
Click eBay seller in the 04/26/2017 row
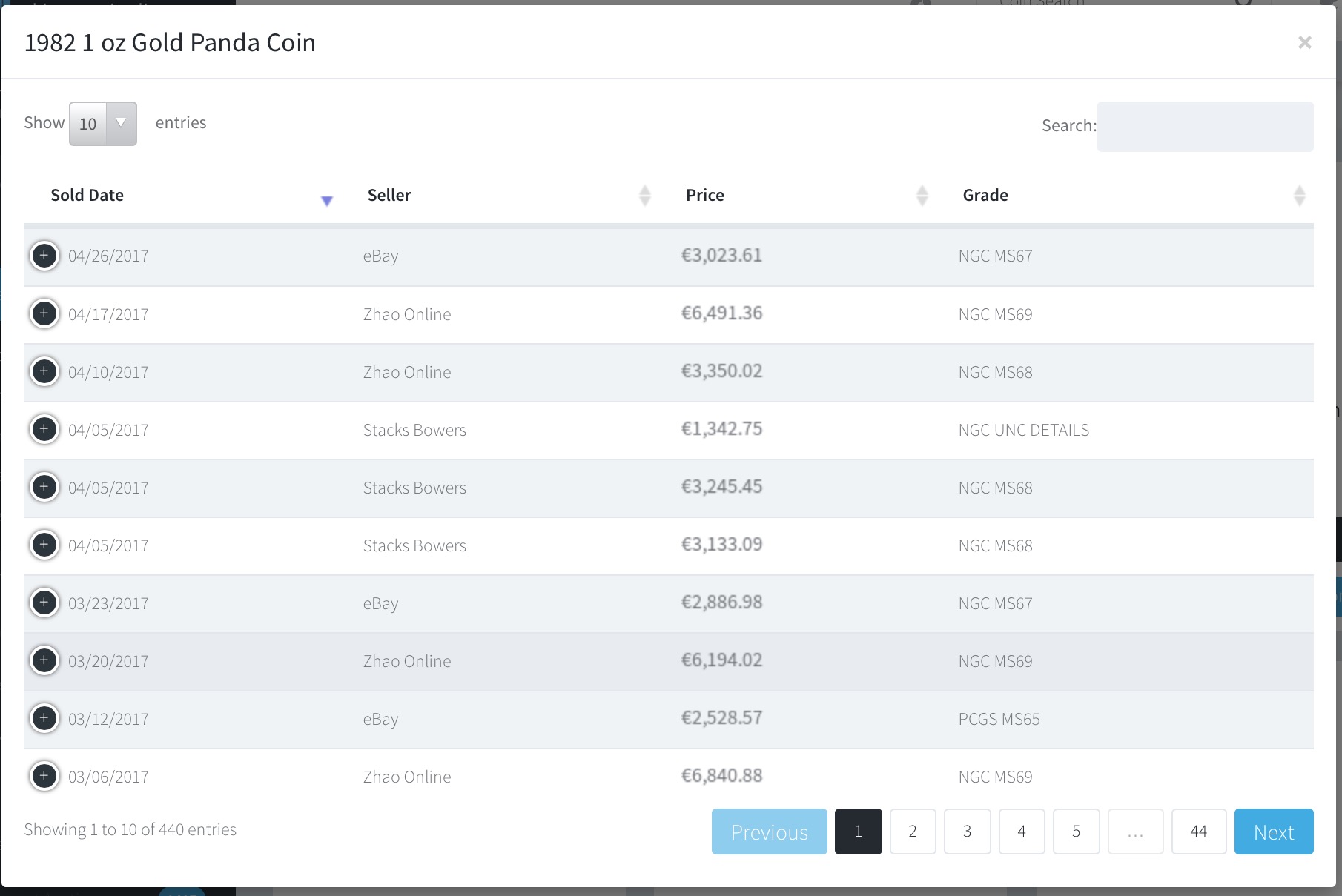(381, 256)
